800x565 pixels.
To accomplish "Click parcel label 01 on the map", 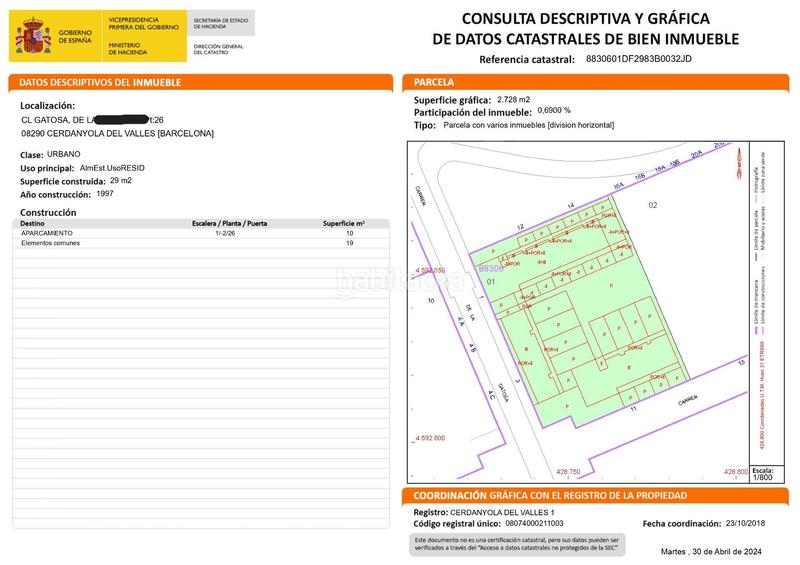I will [x=491, y=283].
